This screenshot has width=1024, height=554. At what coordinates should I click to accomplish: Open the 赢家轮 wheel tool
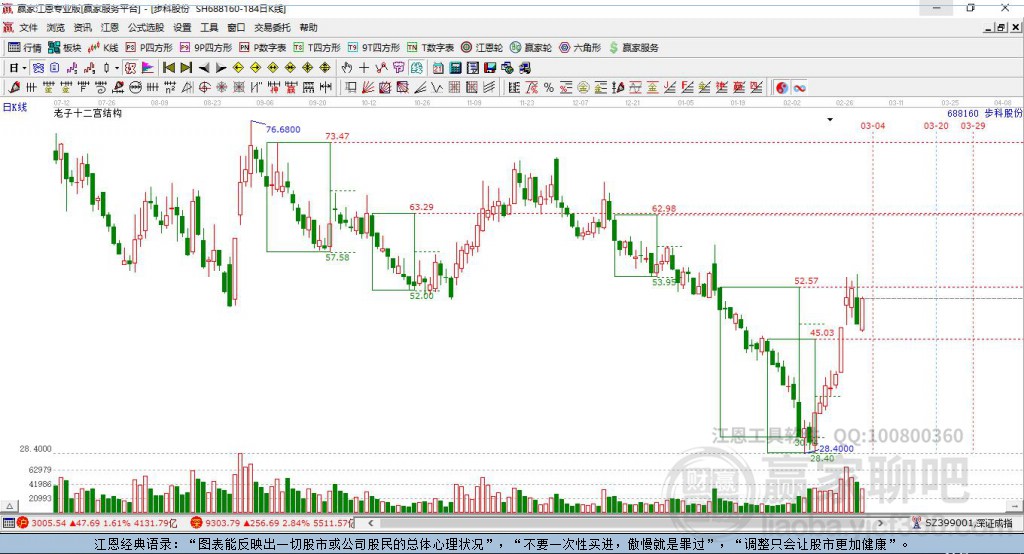(531, 48)
